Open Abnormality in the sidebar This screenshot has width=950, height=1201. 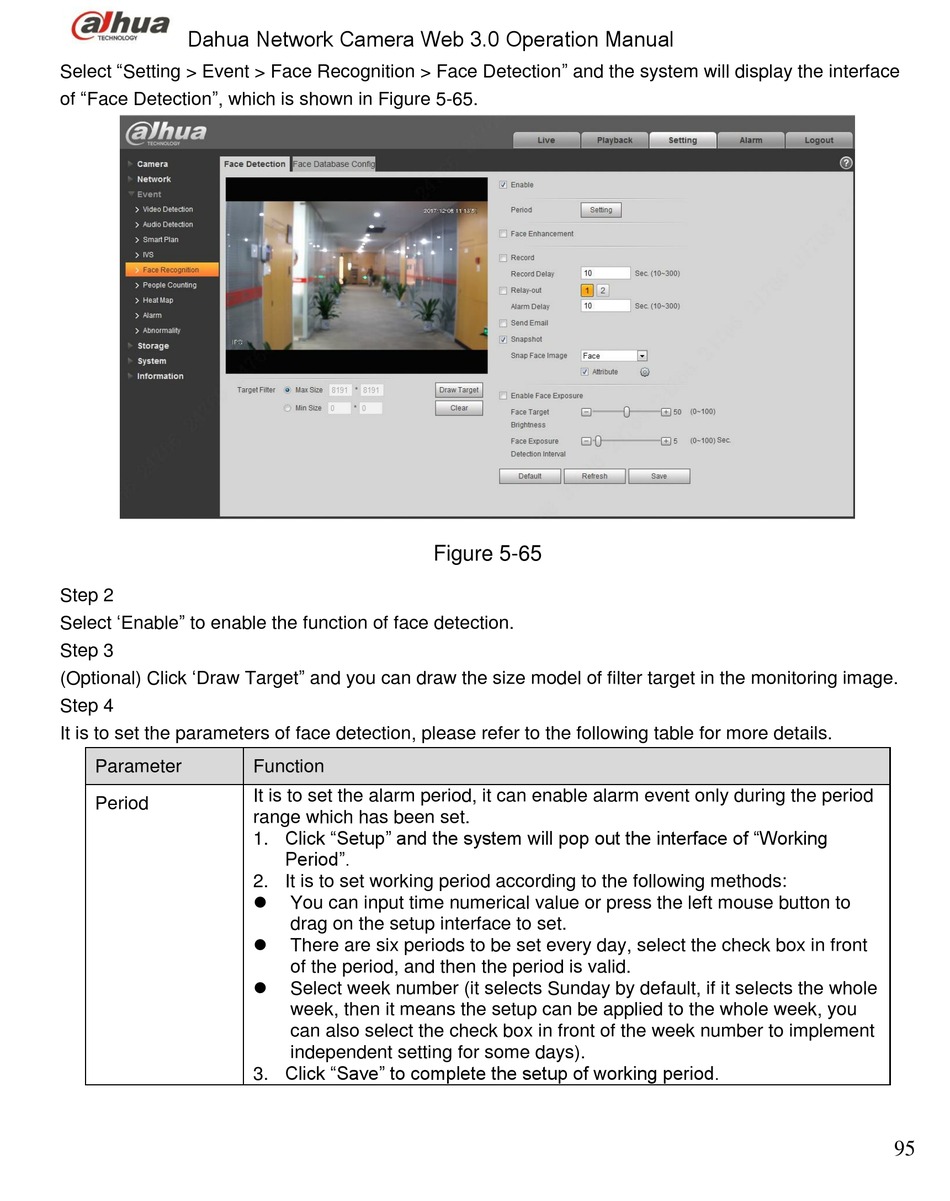[161, 330]
